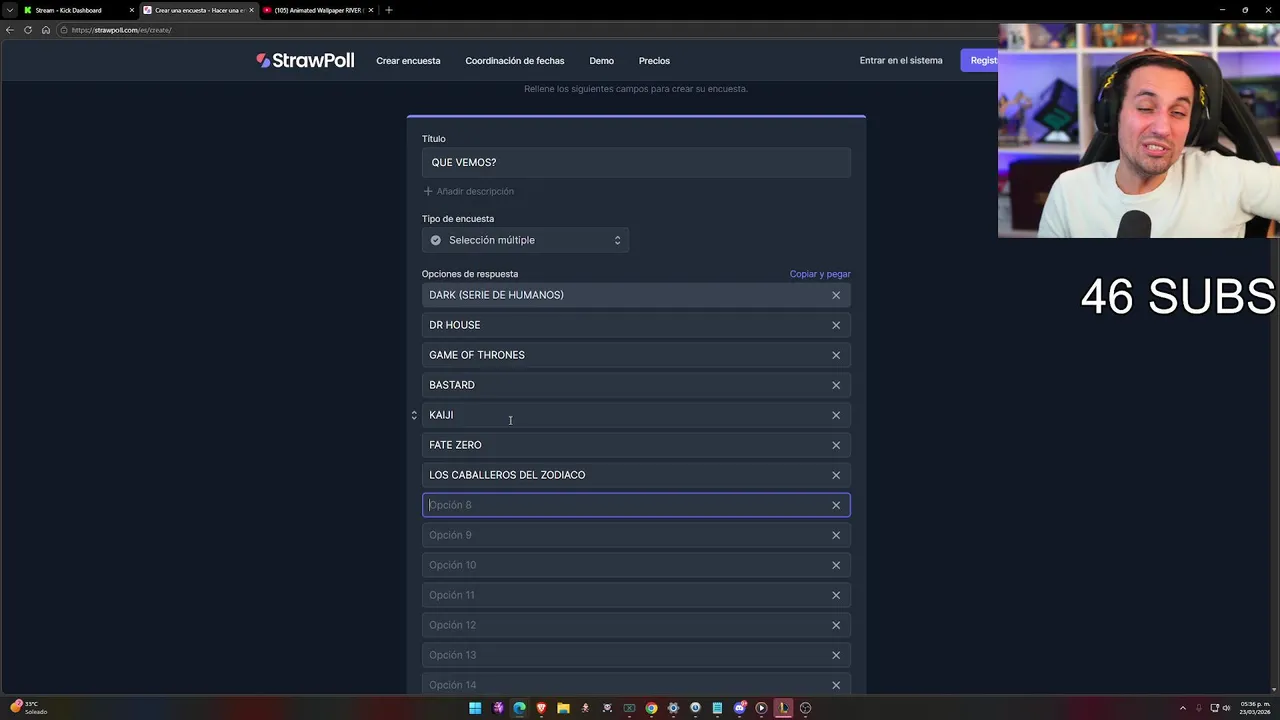Remove the FATE ZERO answer option
1280x720 pixels.
(x=836, y=445)
